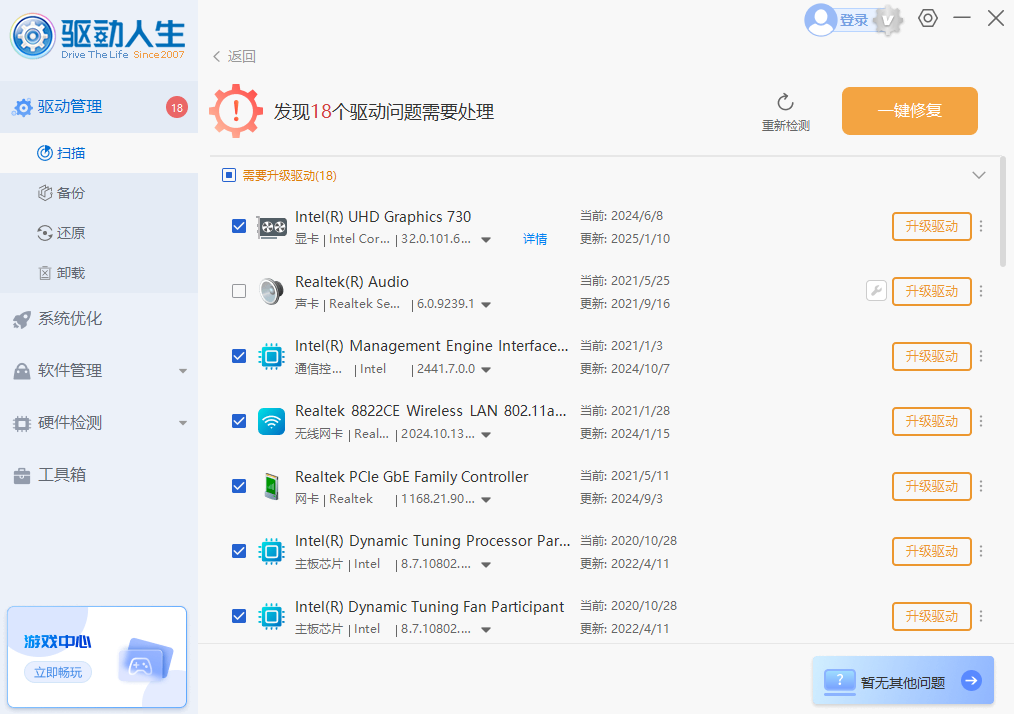
Task: Click the 游戏中心 promo banner
Action: click(97, 657)
